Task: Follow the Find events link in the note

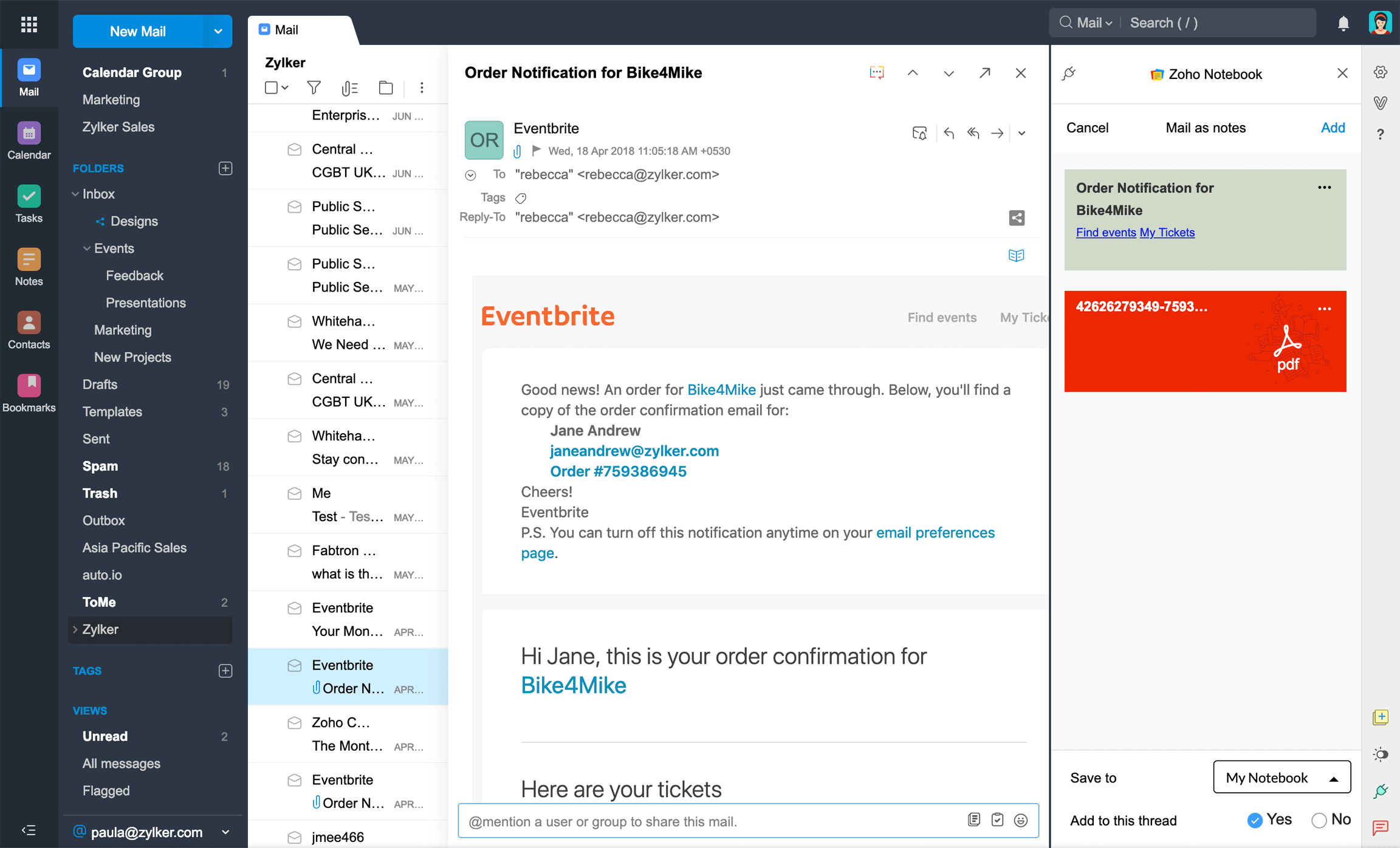Action: pyautogui.click(x=1106, y=232)
